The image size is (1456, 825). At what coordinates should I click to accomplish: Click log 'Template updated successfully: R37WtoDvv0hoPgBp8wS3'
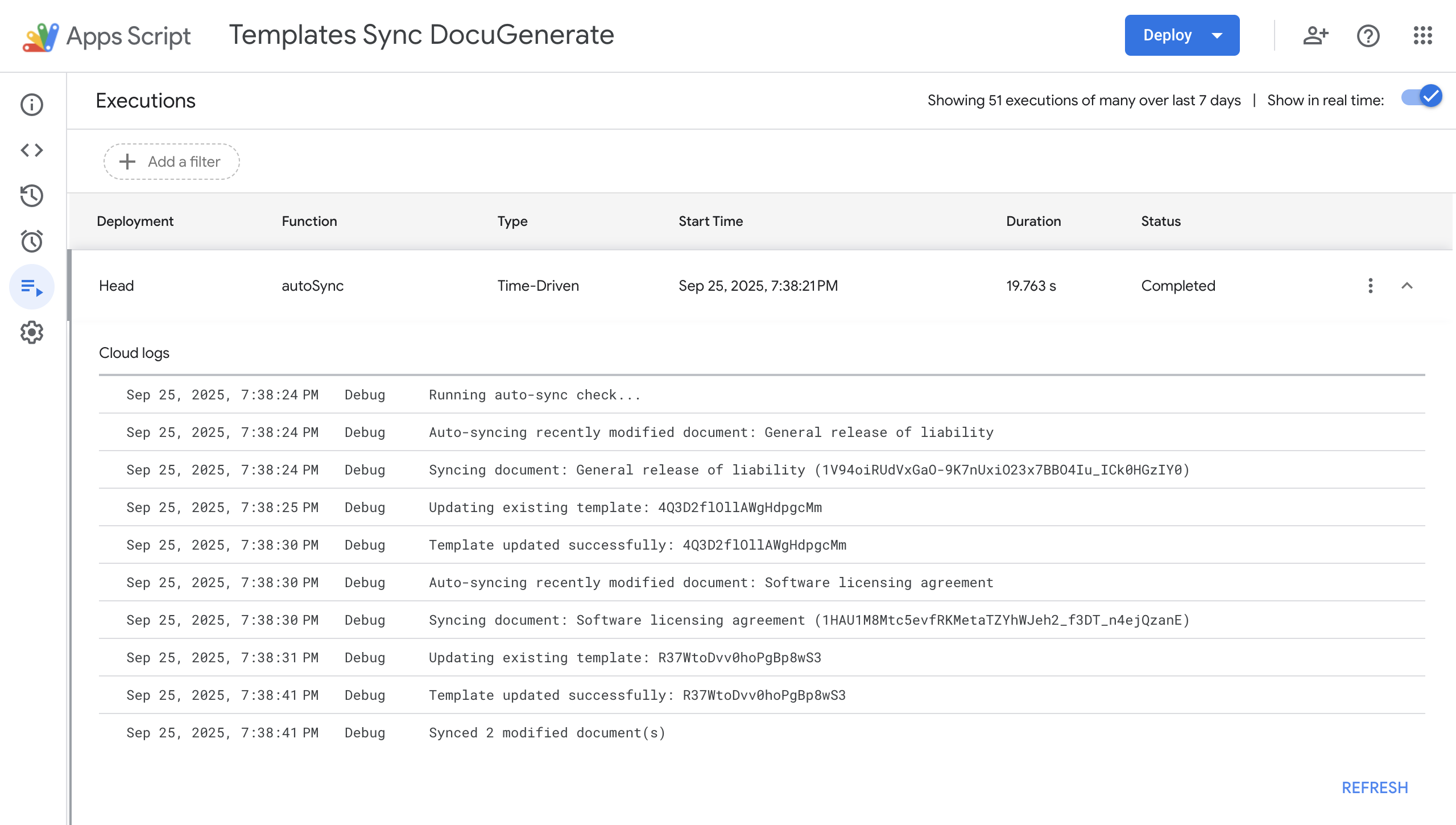pos(762,695)
